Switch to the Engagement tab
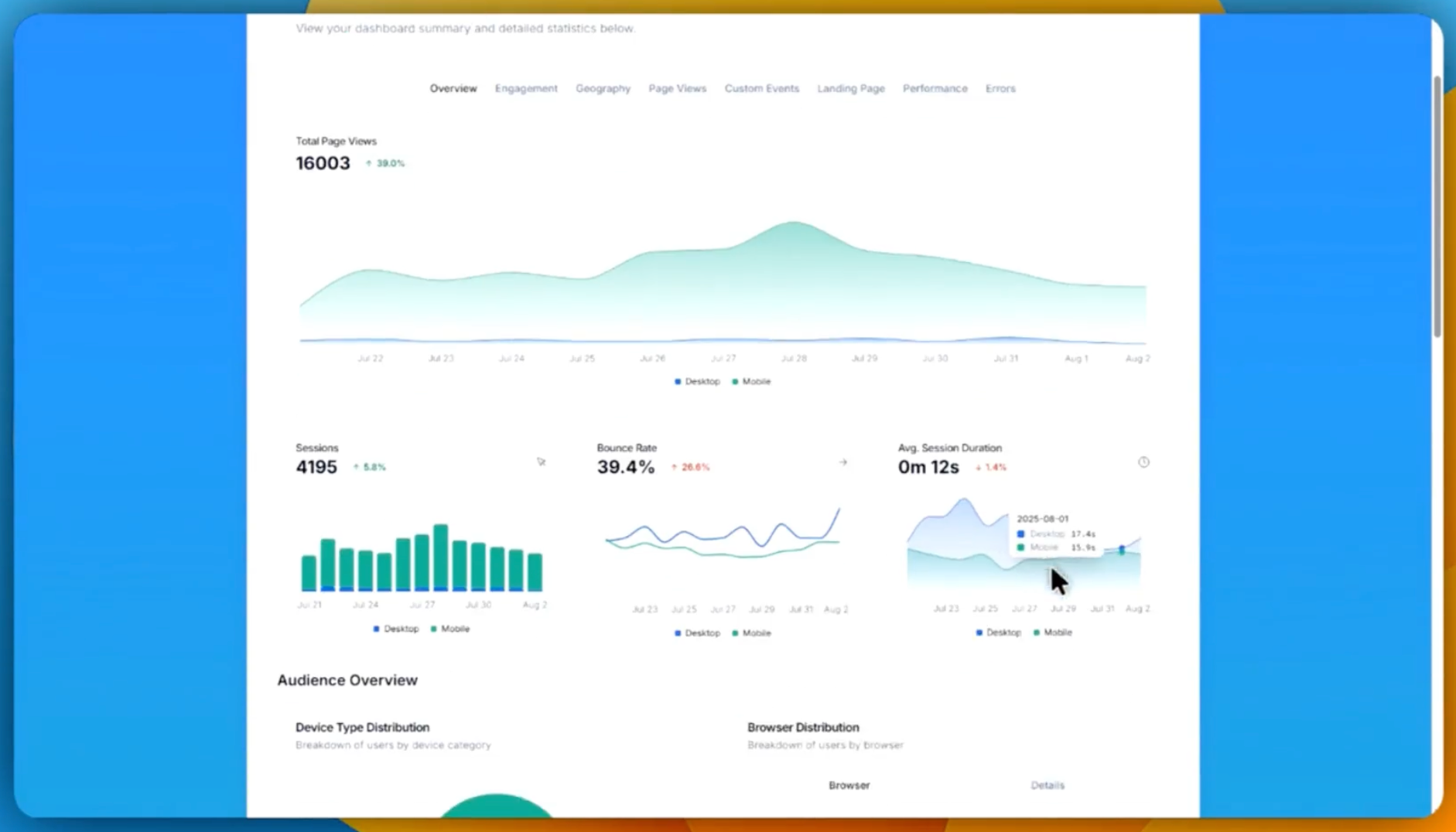Screen dimensions: 1456x832 [526, 88]
